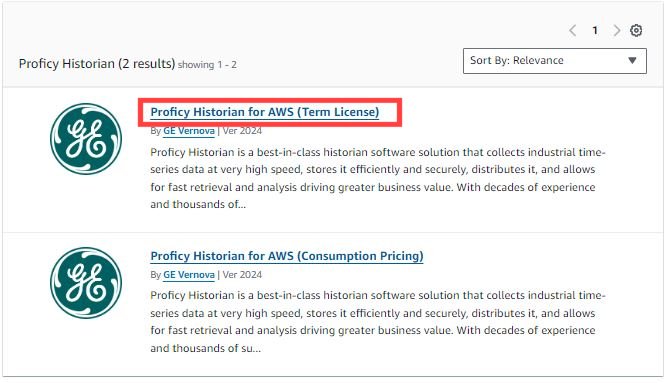The image size is (667, 383).
Task: Click the Term License product description text
Action: click(x=378, y=178)
